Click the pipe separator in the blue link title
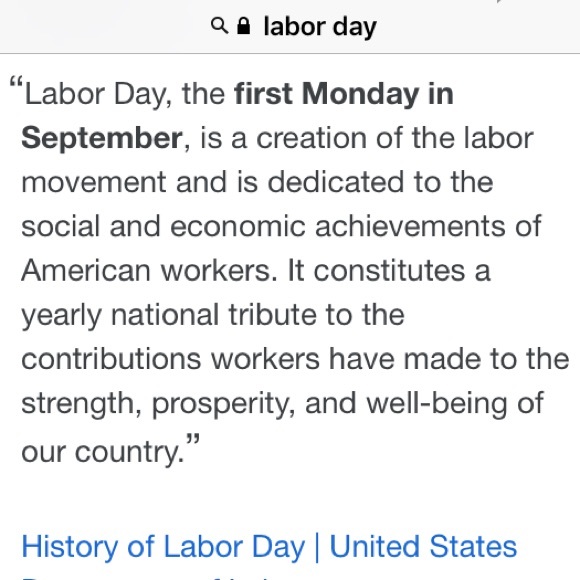Image resolution: width=580 pixels, height=580 pixels. point(317,547)
